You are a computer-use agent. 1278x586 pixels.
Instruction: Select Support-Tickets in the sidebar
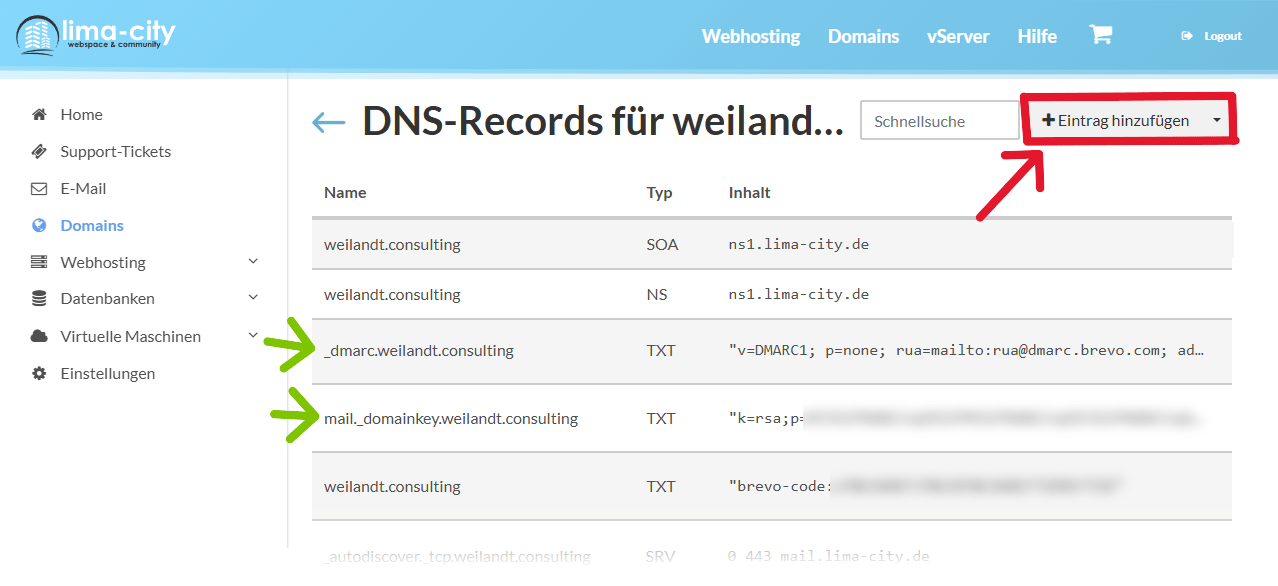[115, 151]
